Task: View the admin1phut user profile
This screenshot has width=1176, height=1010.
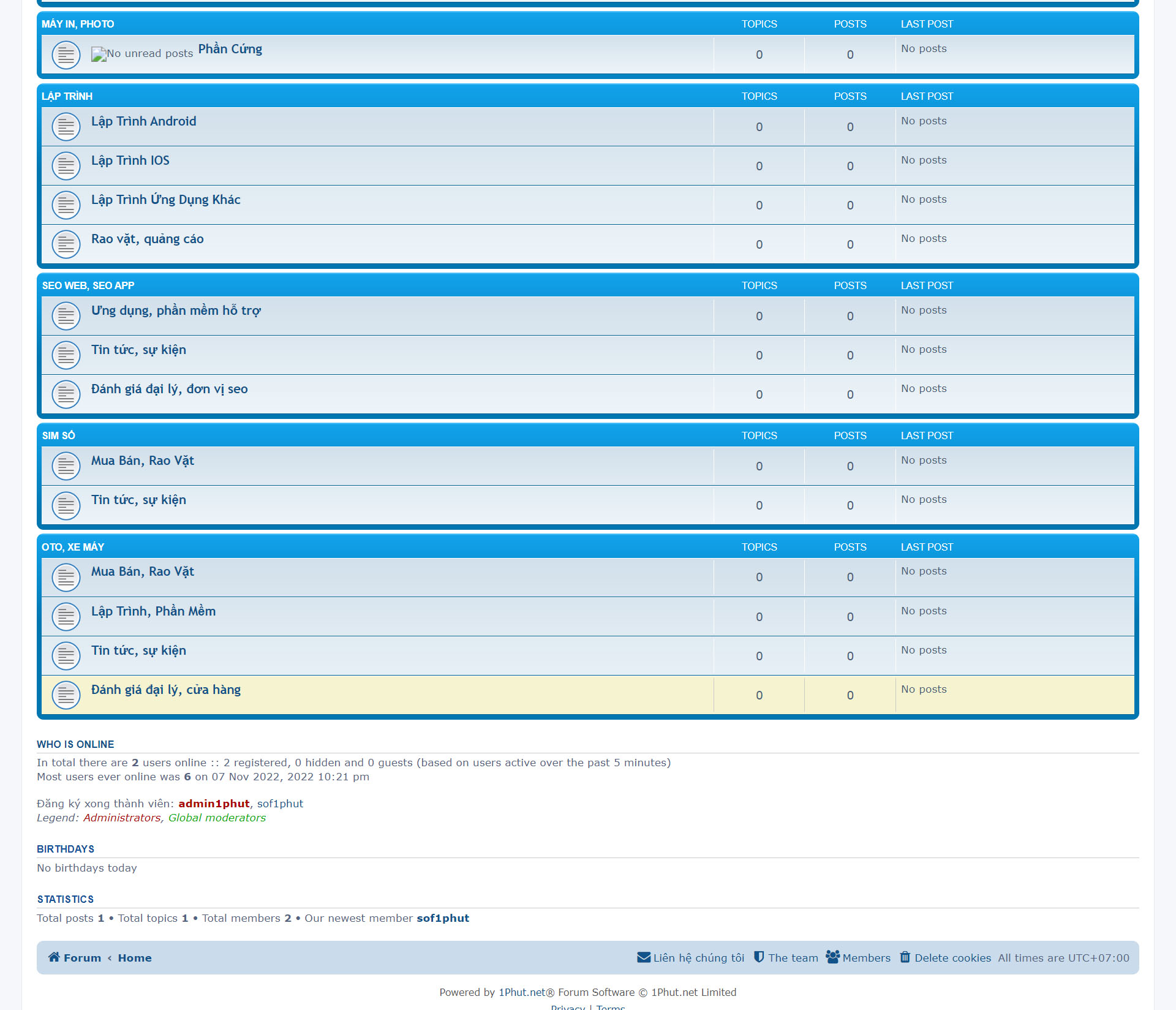Action: click(214, 804)
